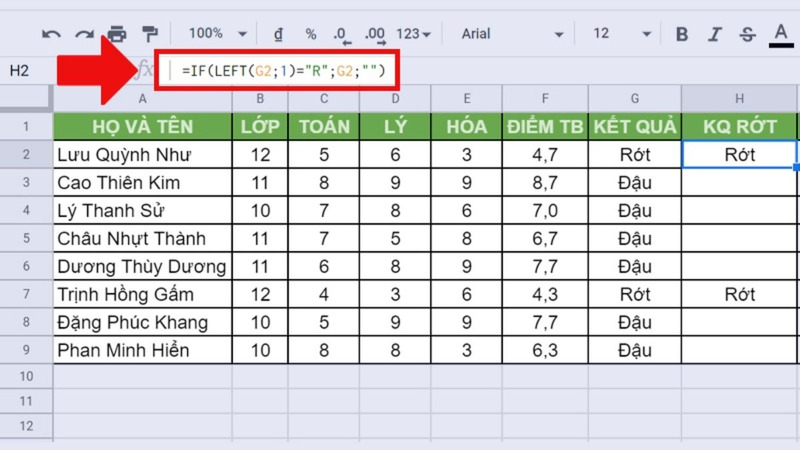
Task: Open the Arial font dropdown
Action: [x=510, y=34]
